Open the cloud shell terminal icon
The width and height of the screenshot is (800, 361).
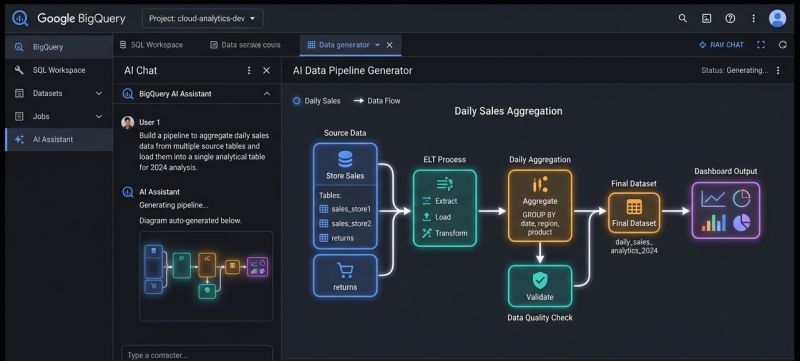(x=706, y=18)
